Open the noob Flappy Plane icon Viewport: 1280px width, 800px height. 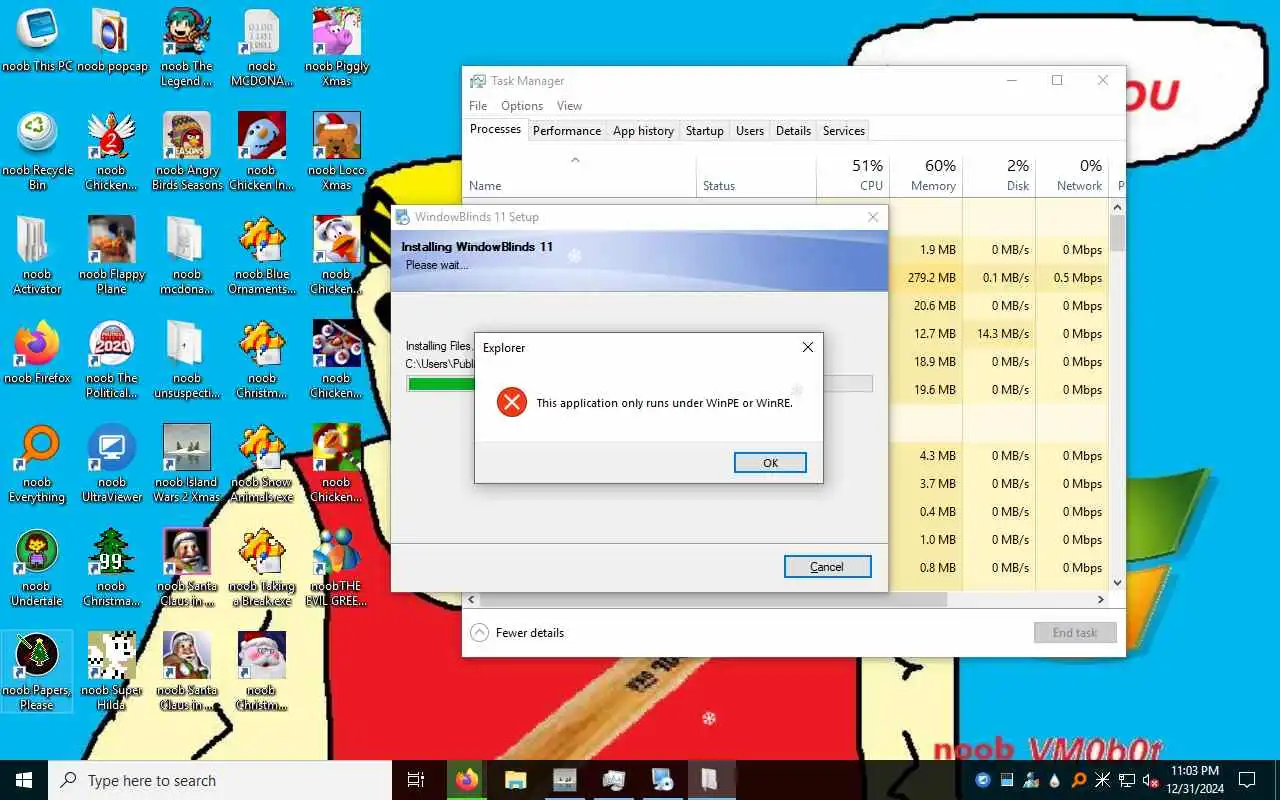[x=112, y=255]
